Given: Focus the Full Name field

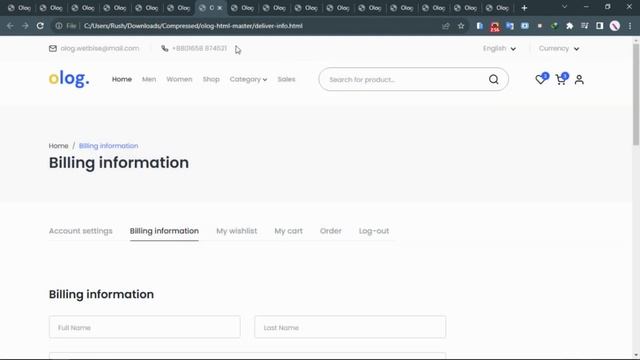Looking at the screenshot, I should [144, 327].
